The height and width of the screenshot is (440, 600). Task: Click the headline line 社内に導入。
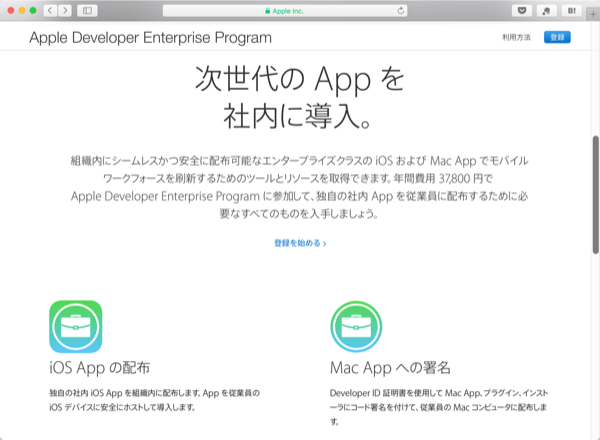[x=297, y=116]
